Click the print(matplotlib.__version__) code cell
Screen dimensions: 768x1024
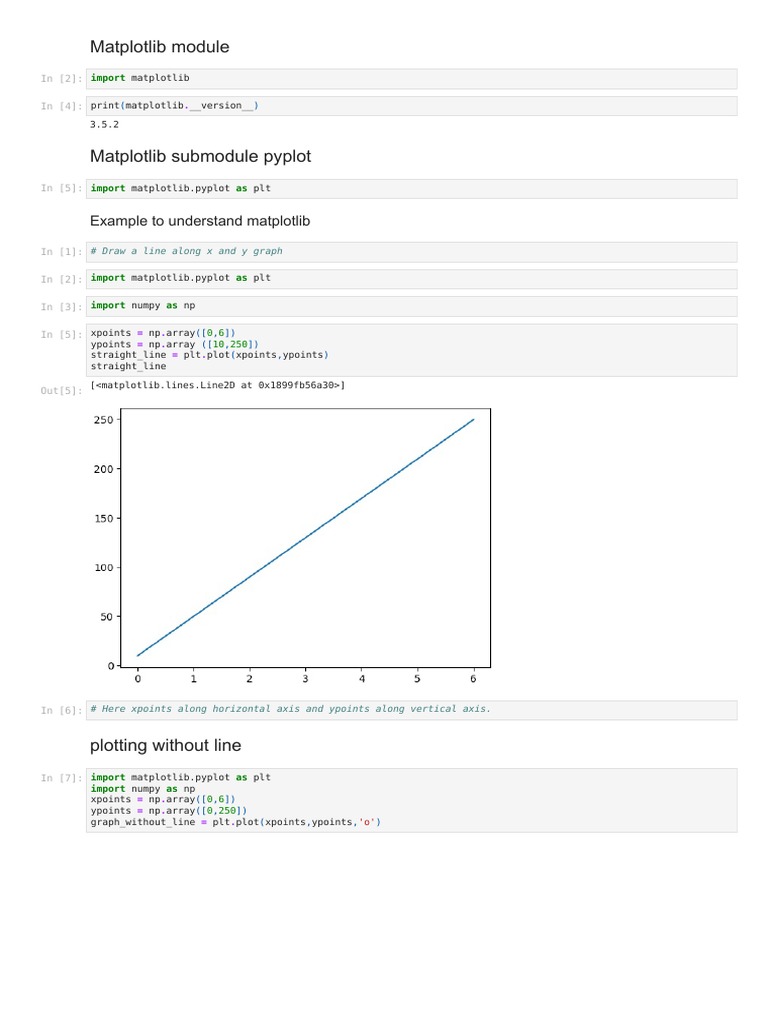(410, 106)
